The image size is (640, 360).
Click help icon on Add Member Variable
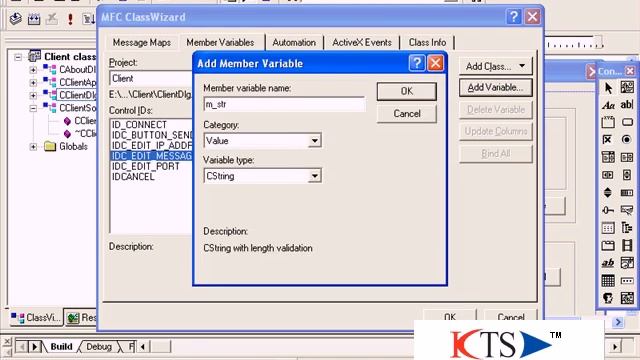click(x=417, y=63)
